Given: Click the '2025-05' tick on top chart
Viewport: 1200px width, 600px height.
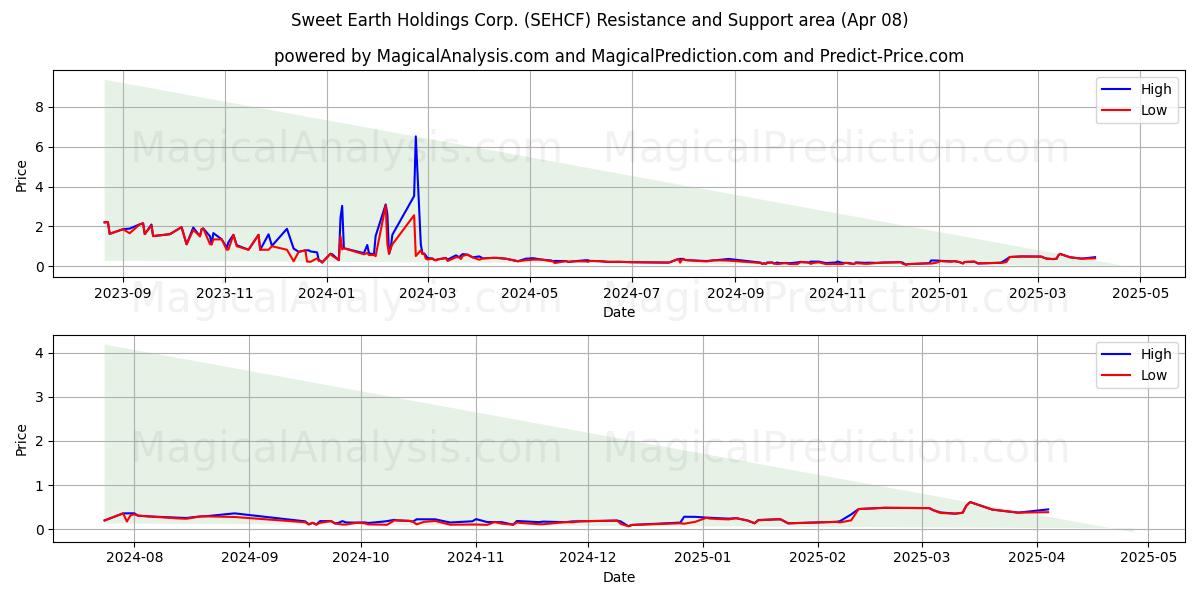Looking at the screenshot, I should tap(1142, 293).
